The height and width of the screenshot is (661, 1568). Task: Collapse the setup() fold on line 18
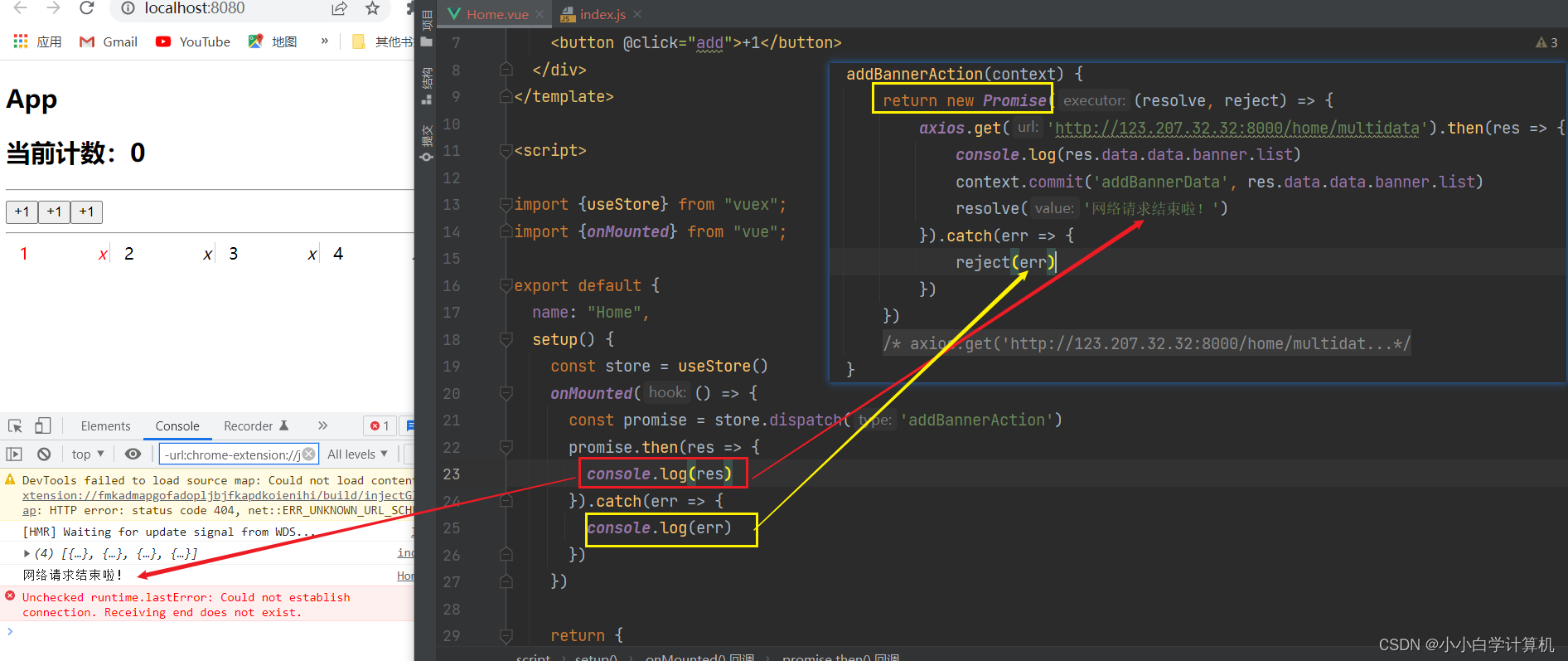506,339
